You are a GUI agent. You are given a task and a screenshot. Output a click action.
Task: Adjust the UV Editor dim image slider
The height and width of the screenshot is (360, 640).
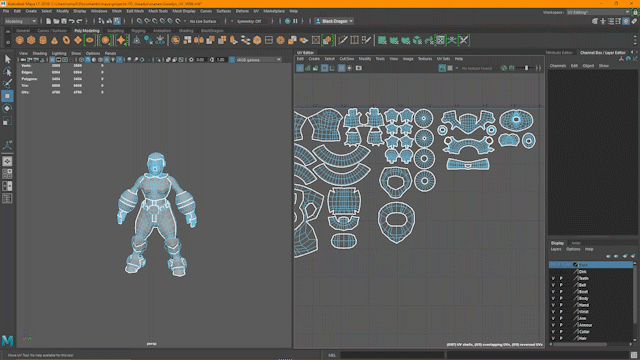(527, 68)
